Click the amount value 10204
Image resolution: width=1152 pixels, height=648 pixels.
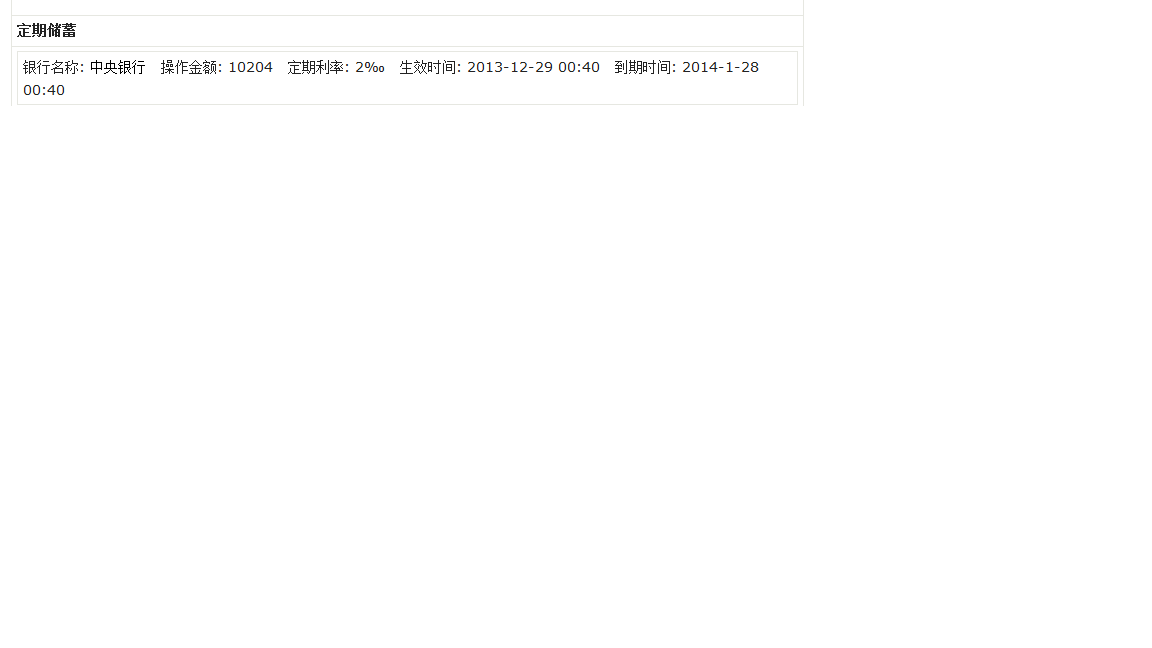click(x=251, y=68)
